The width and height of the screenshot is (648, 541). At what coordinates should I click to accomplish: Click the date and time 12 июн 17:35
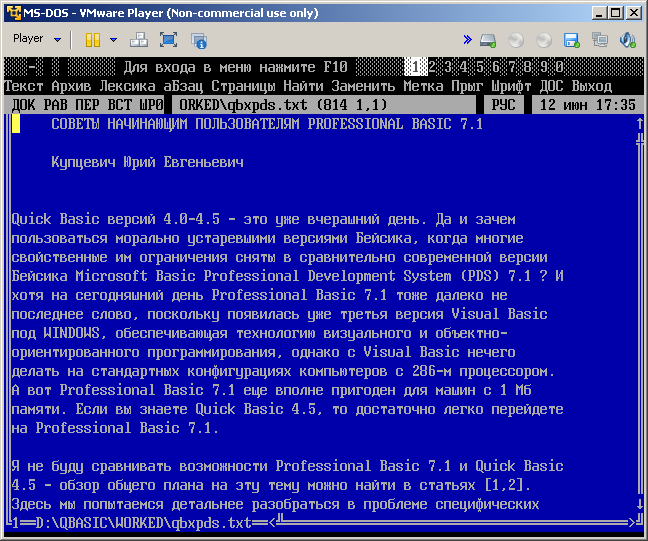[x=587, y=105]
